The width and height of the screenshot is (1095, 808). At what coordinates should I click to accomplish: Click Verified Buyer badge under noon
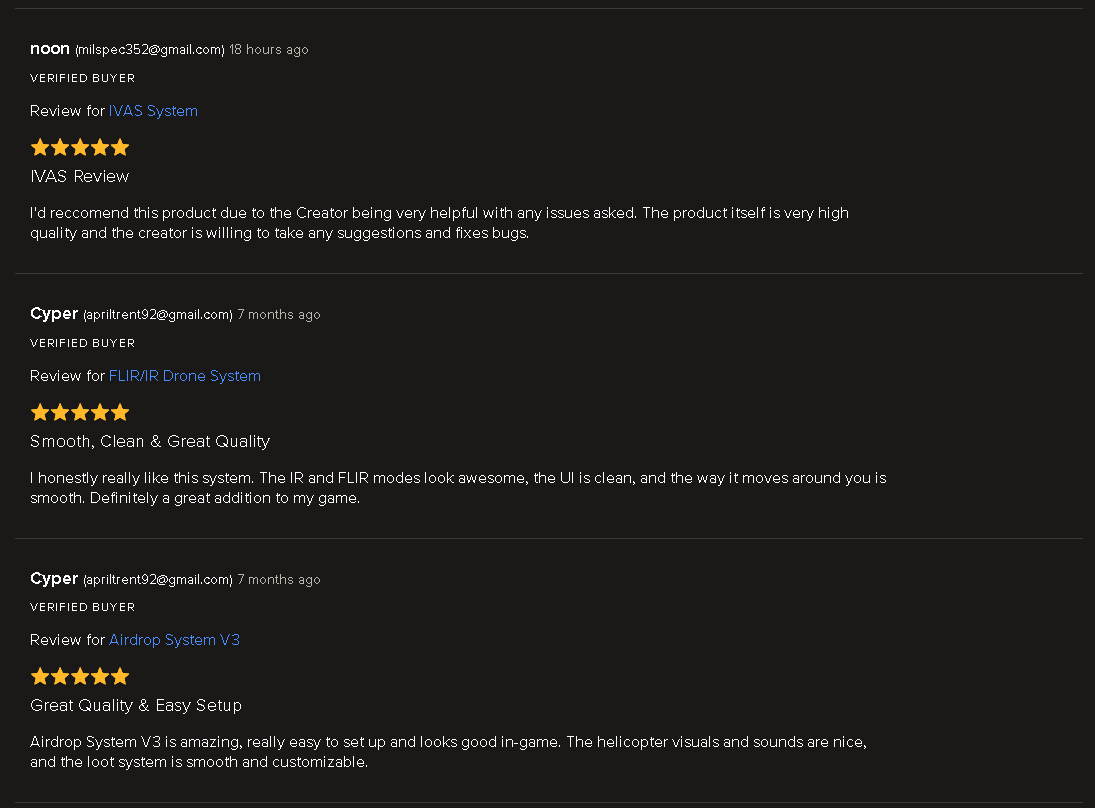pos(82,78)
